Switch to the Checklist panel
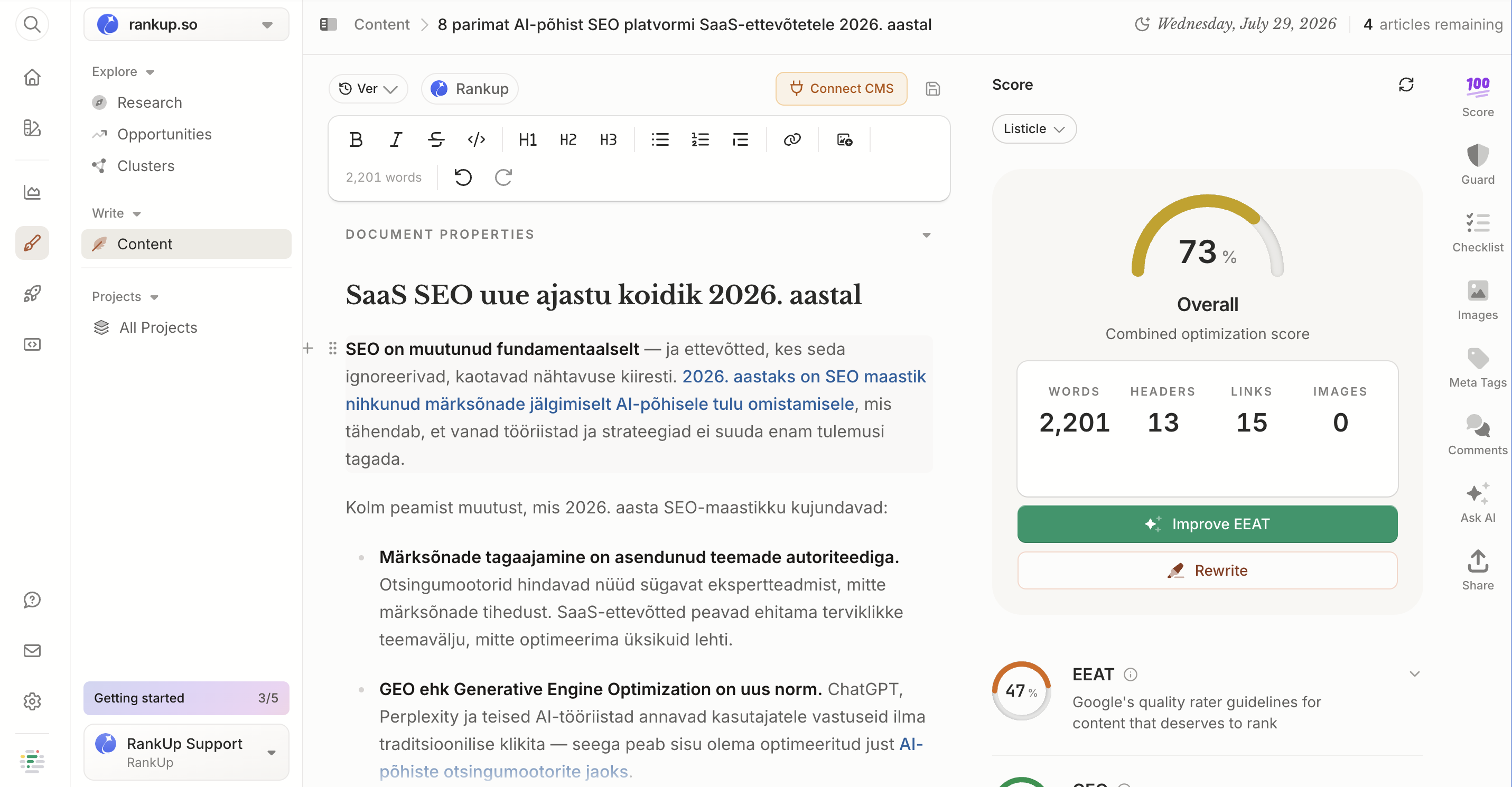The image size is (1512, 787). pyautogui.click(x=1477, y=232)
